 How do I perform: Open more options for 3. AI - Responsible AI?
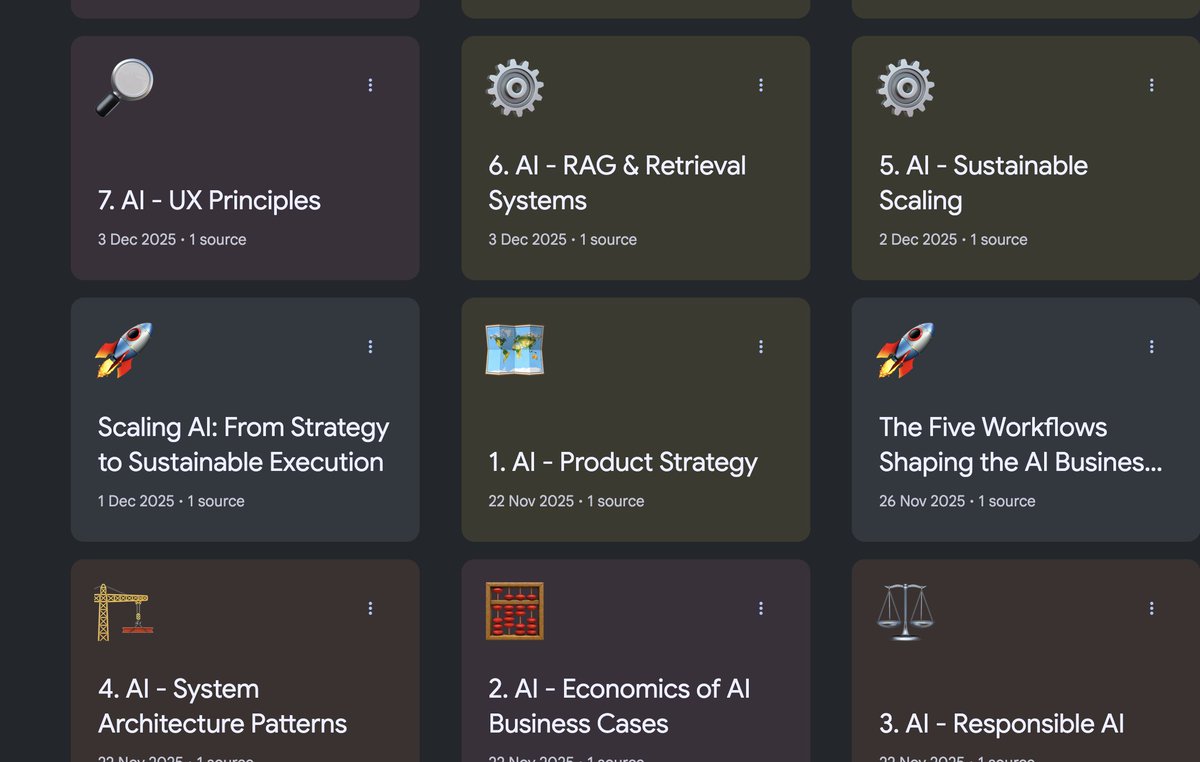tap(1152, 608)
